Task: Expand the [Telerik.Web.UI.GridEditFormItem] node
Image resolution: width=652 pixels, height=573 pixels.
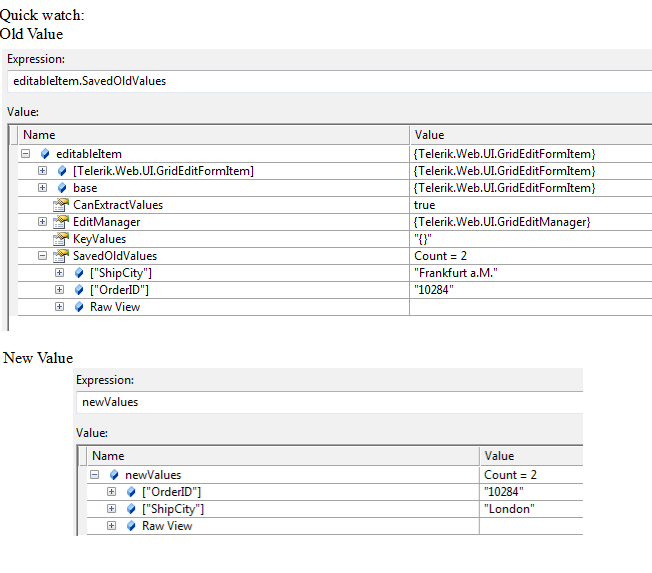Action: click(x=42, y=171)
